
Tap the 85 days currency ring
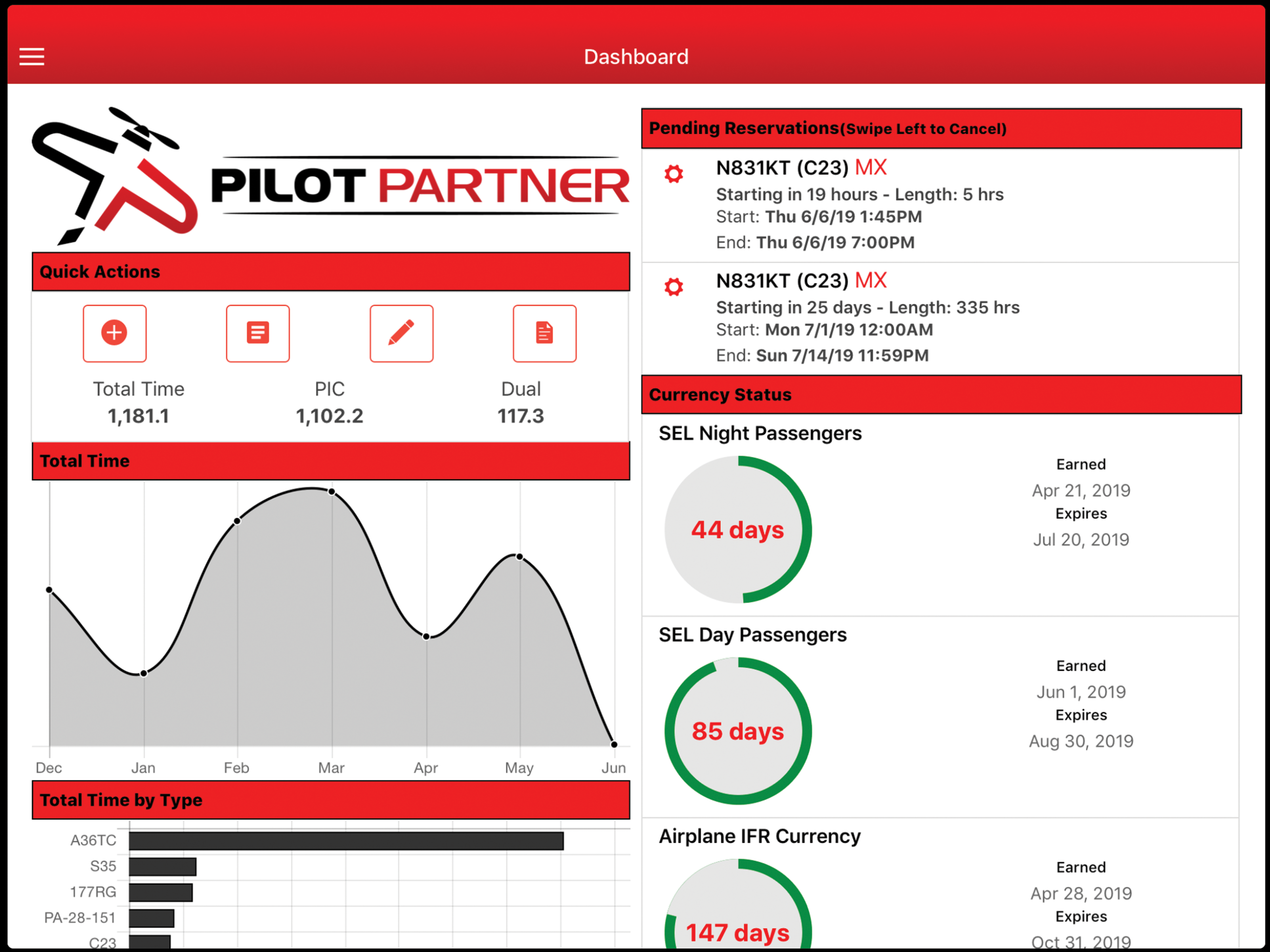pos(738,731)
